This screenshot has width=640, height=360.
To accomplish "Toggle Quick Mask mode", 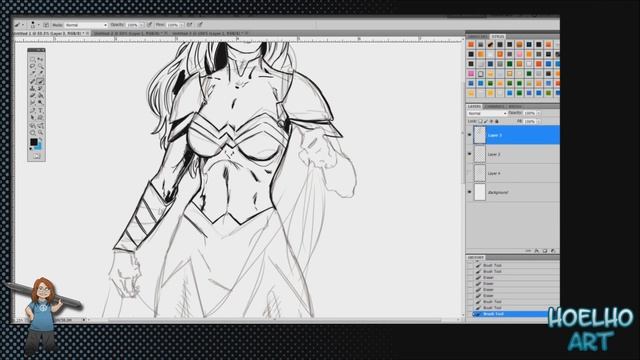I will coord(37,156).
